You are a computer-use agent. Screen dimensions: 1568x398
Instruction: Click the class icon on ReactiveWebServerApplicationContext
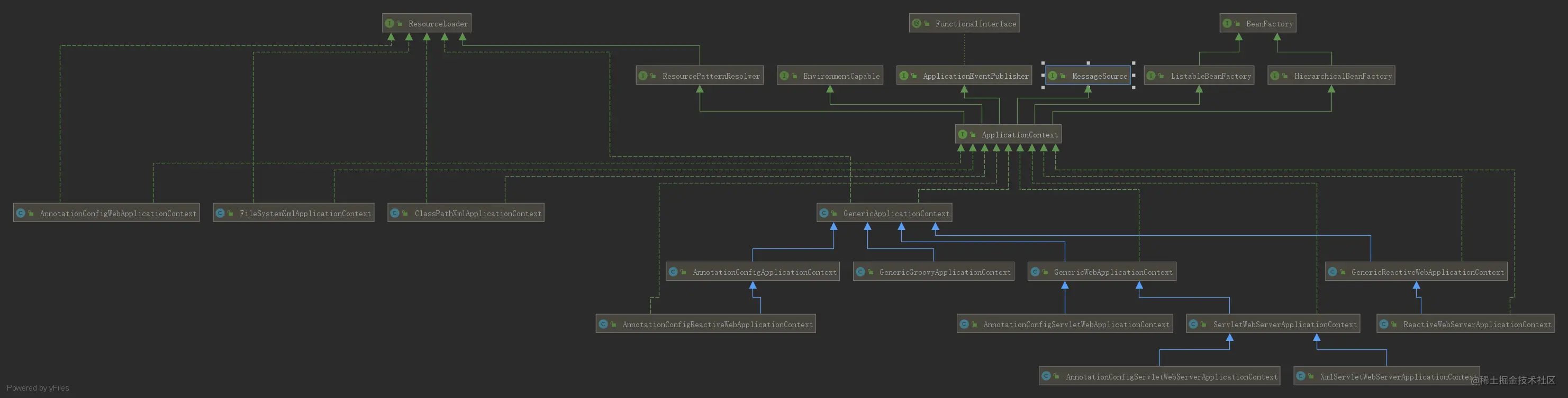[x=1384, y=324]
